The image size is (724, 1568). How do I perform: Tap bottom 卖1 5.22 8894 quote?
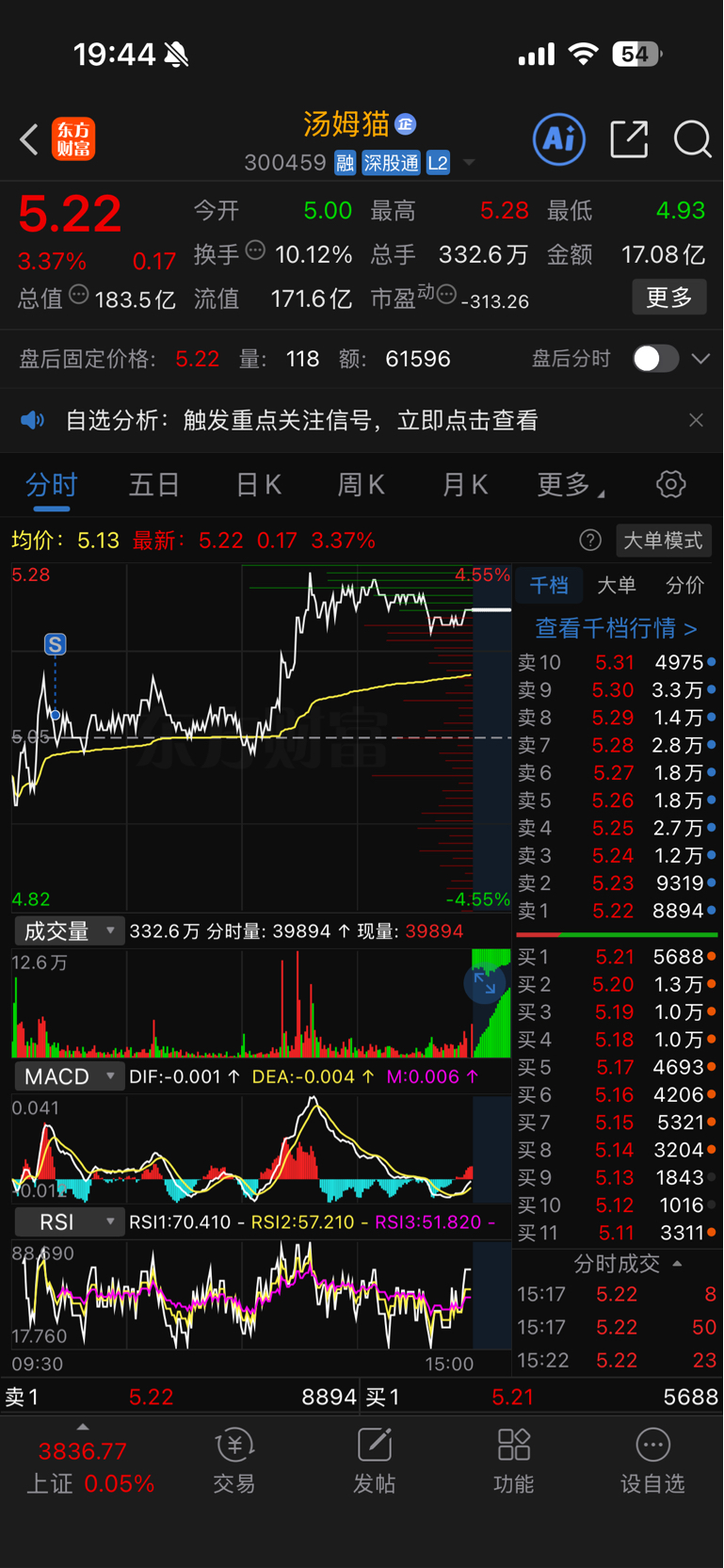coord(181,1398)
